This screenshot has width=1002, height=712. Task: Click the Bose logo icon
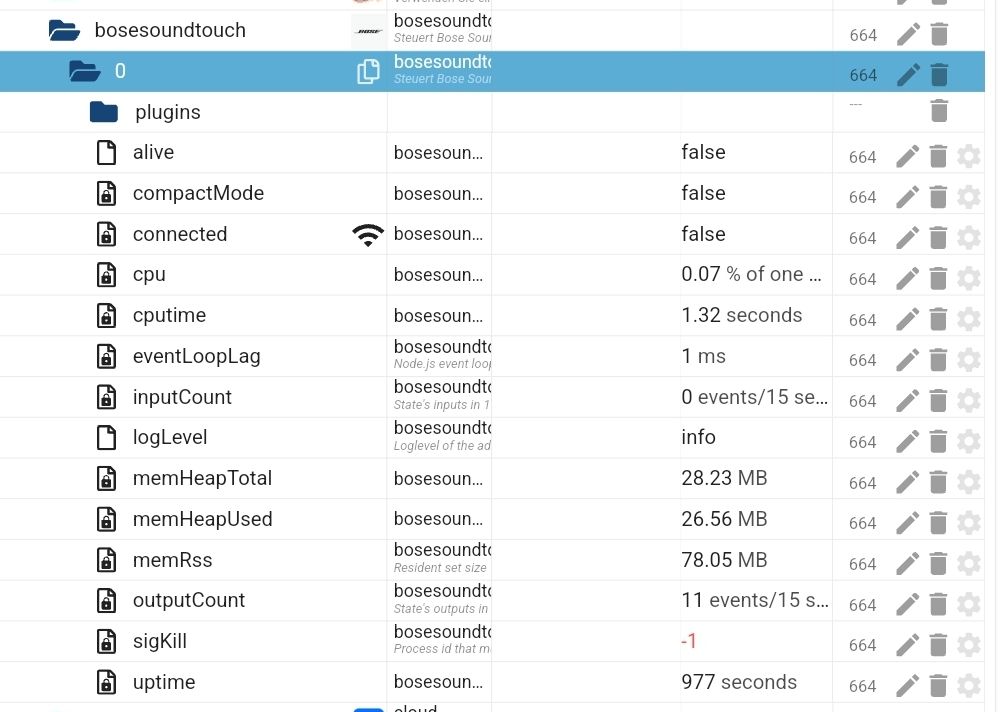click(x=368, y=31)
